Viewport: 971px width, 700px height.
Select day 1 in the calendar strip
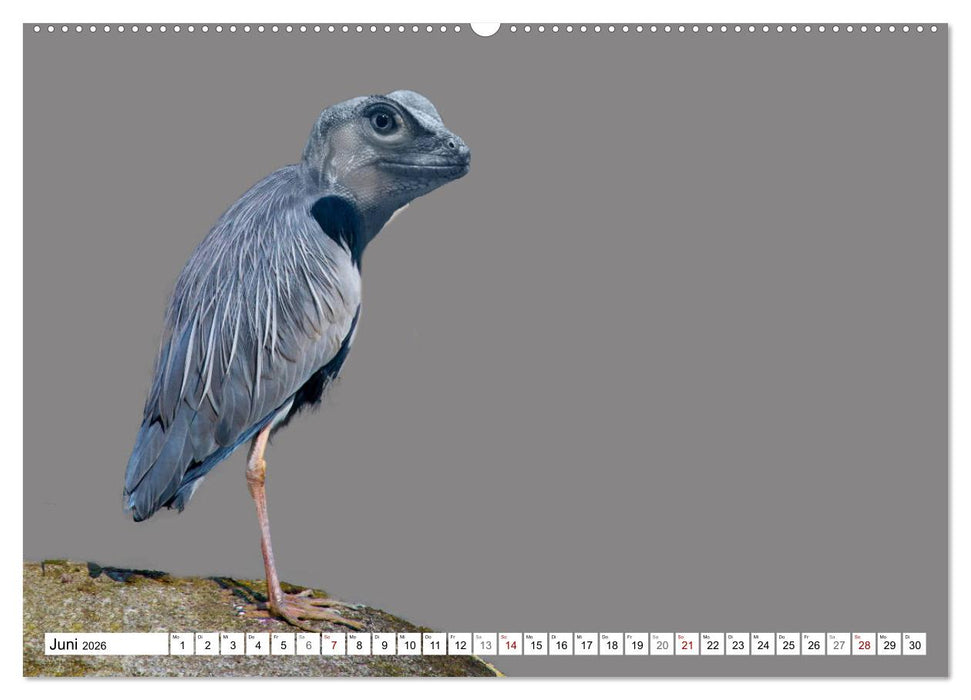[181, 645]
